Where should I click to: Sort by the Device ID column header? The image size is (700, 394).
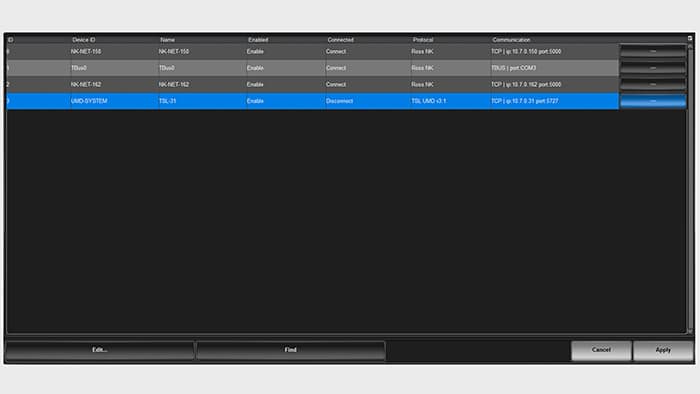point(83,40)
